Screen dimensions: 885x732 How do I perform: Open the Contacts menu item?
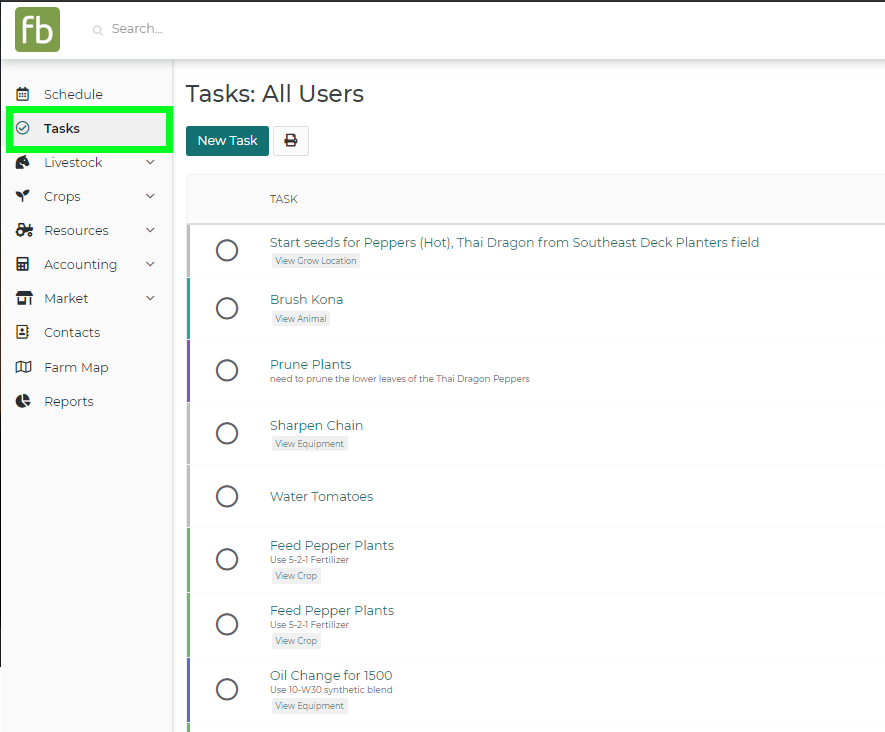pyautogui.click(x=72, y=332)
